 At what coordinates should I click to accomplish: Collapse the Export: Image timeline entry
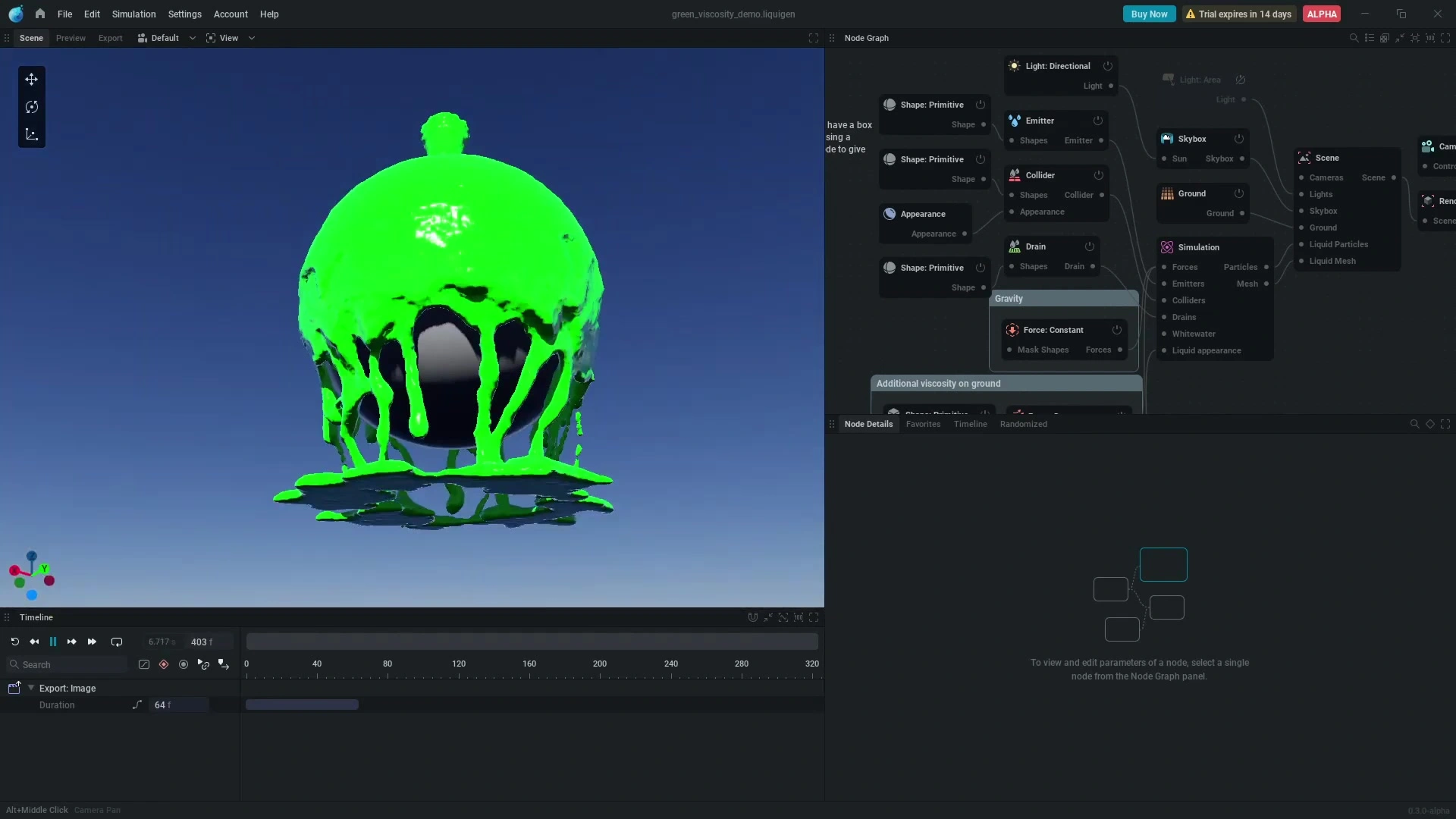(31, 688)
